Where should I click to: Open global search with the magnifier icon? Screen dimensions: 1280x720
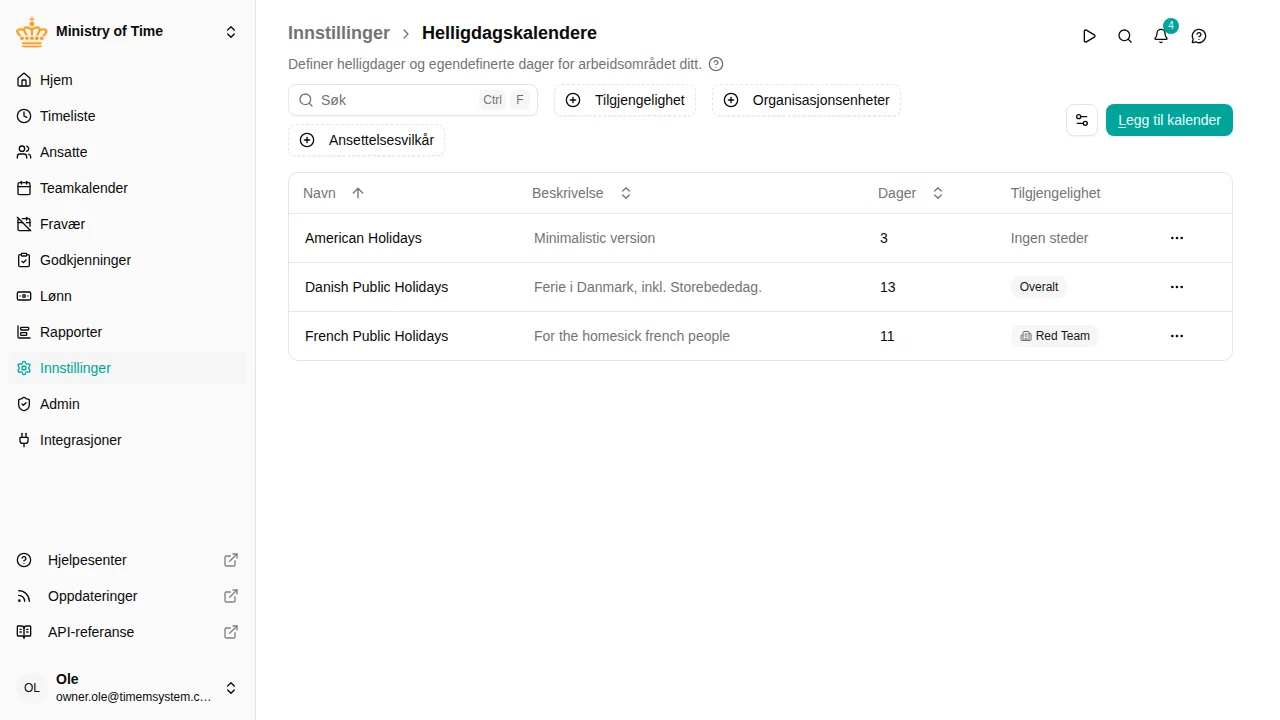tap(1125, 36)
